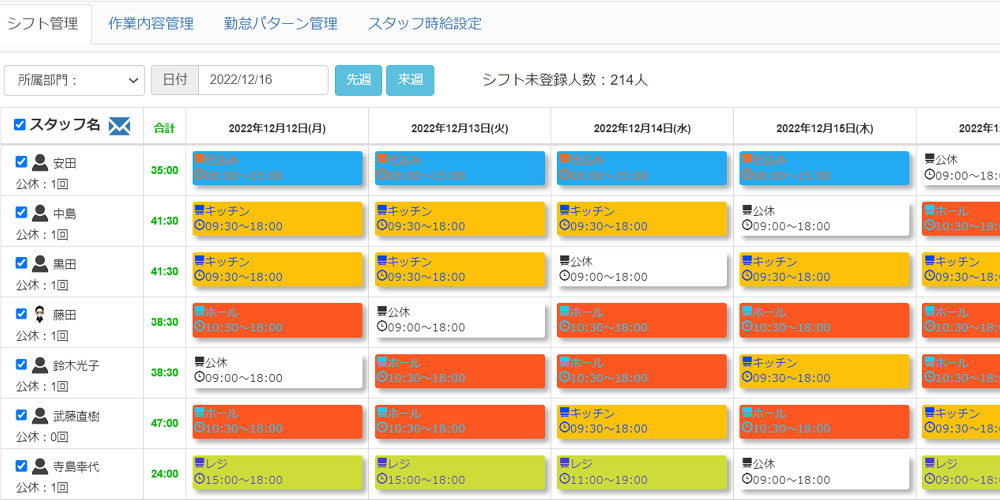The height and width of the screenshot is (500, 1000).
Task: Click clock icon in 中島's Dec 15 公休 card
Action: point(746,224)
